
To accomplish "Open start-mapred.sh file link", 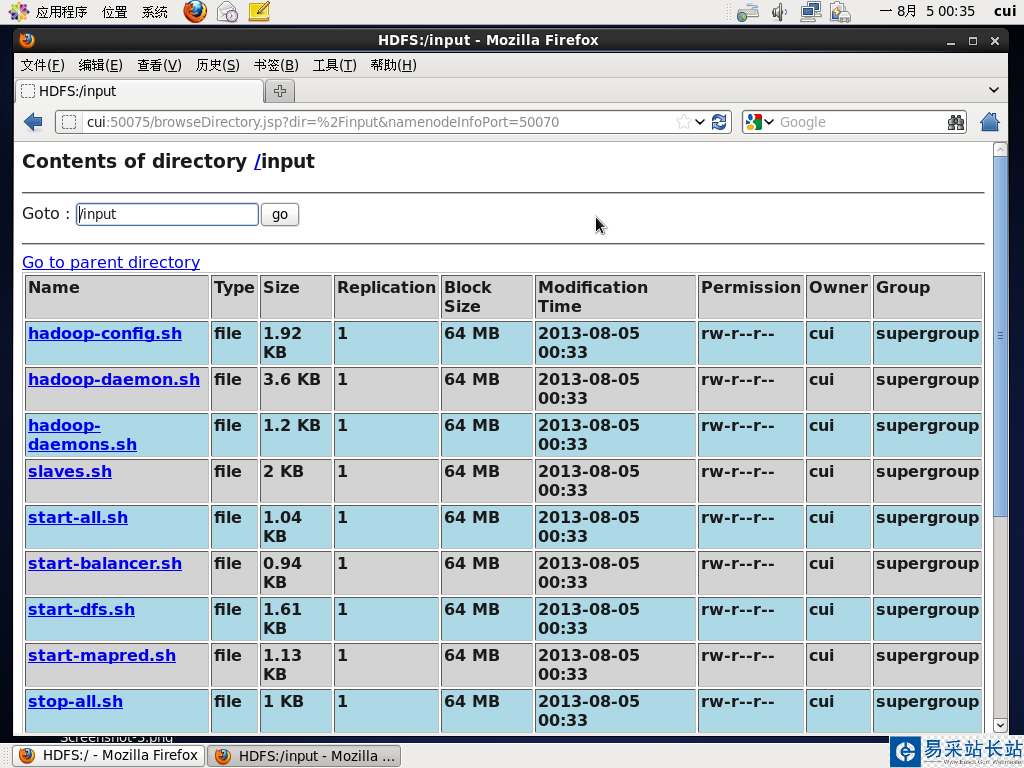I will (102, 656).
